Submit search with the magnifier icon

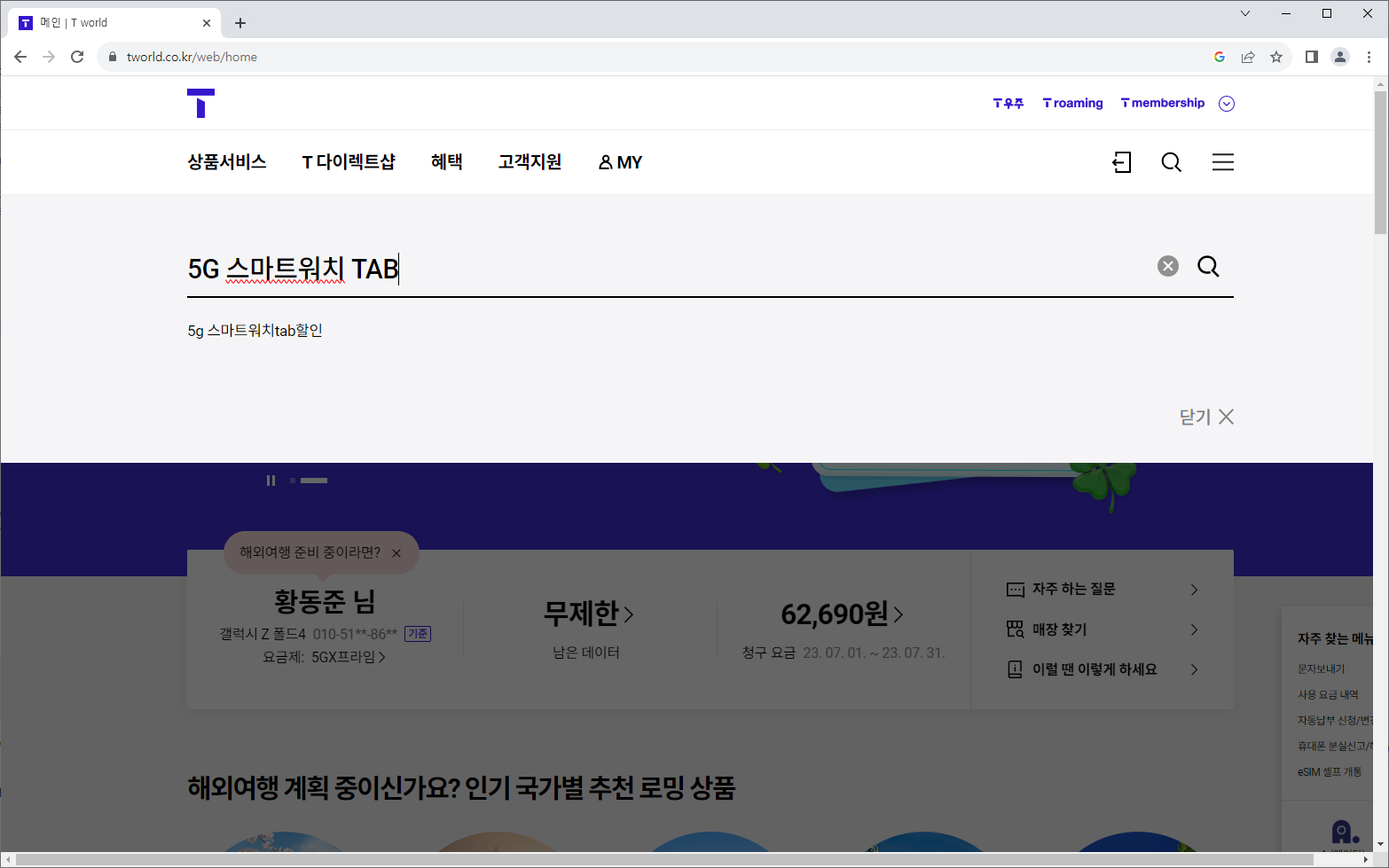[1208, 266]
